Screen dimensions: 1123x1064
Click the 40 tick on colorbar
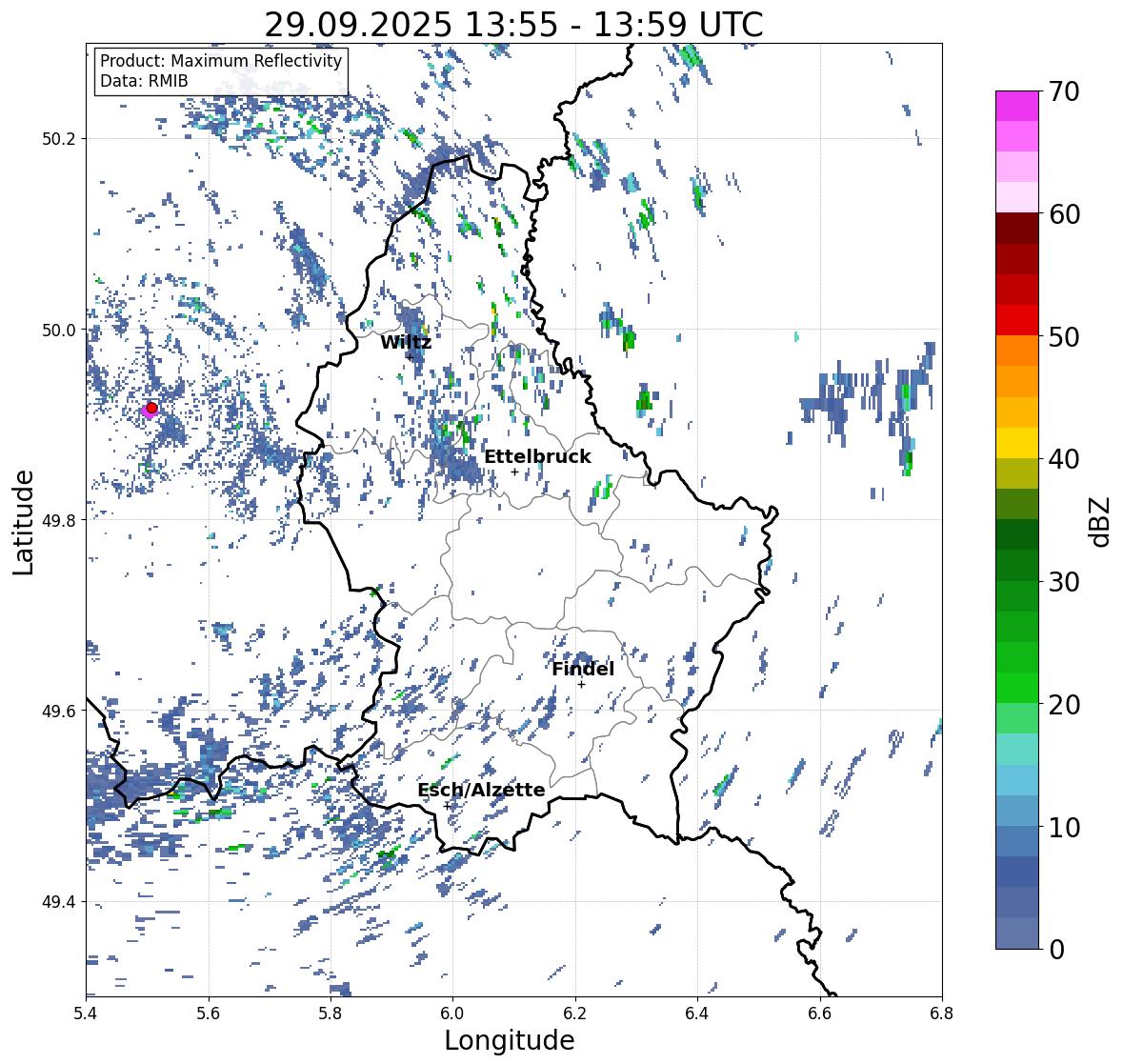(1064, 459)
